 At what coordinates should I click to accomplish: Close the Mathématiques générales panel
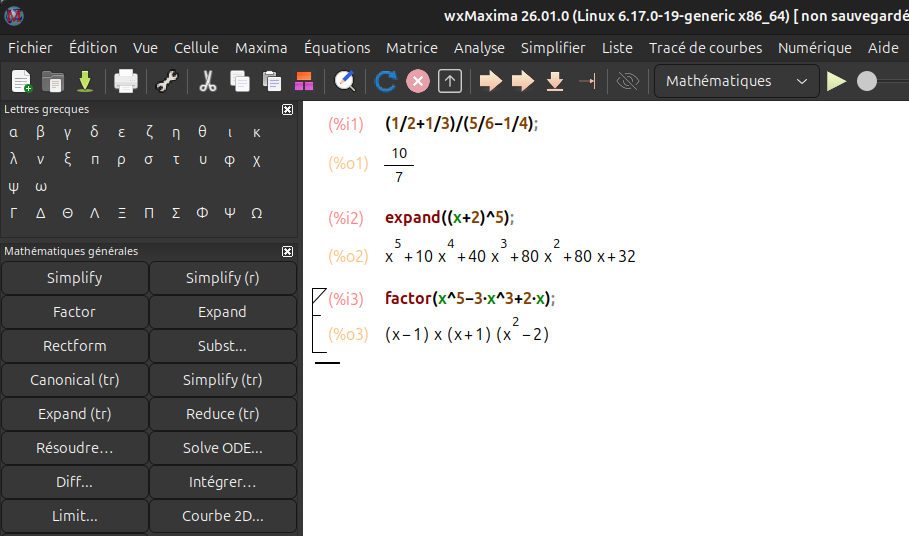[x=287, y=252]
